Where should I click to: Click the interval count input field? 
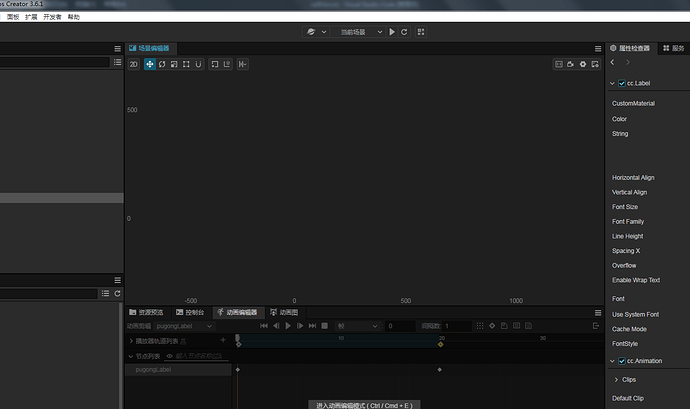click(x=457, y=326)
